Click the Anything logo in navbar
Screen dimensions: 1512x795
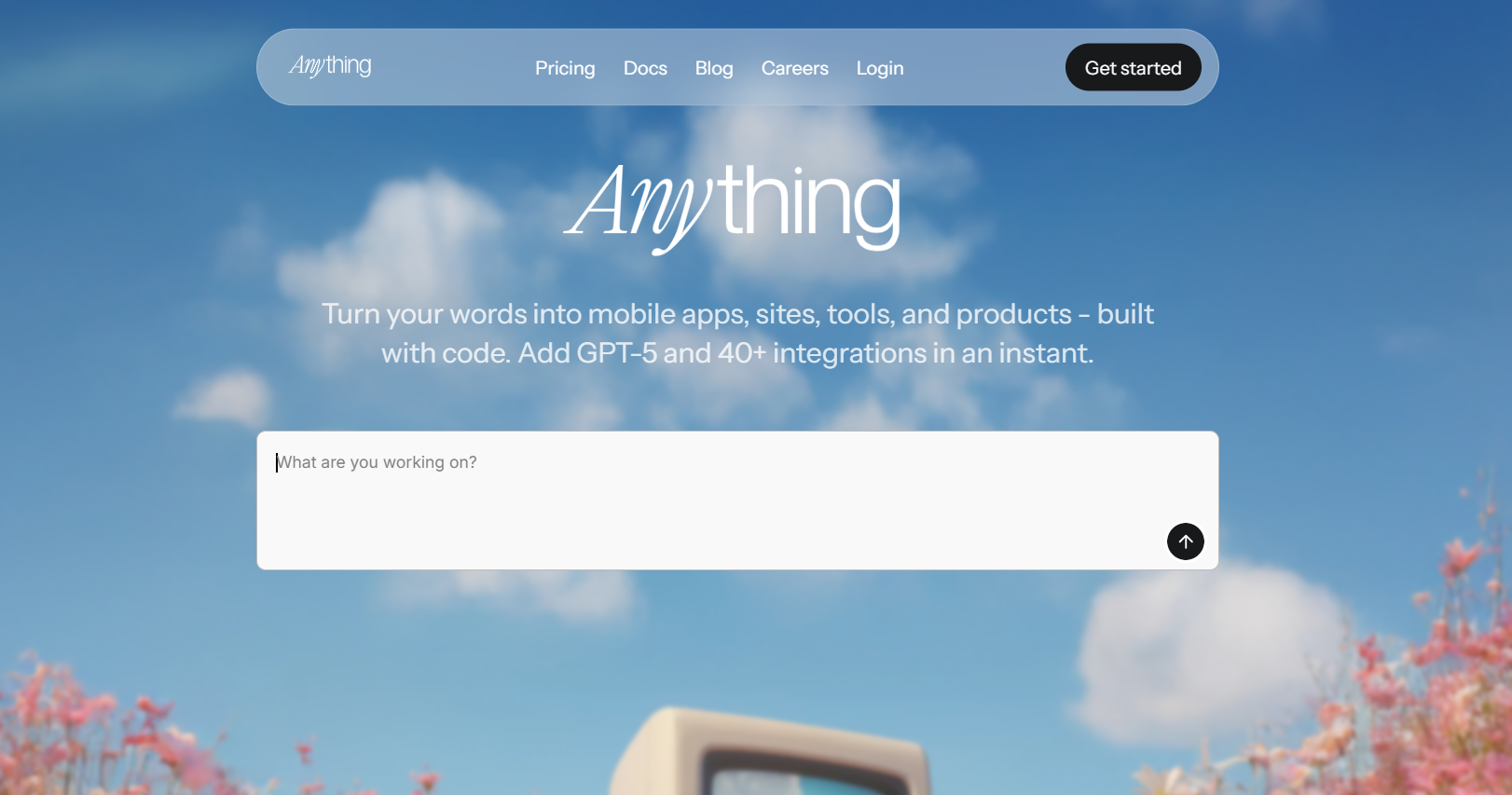pos(330,65)
